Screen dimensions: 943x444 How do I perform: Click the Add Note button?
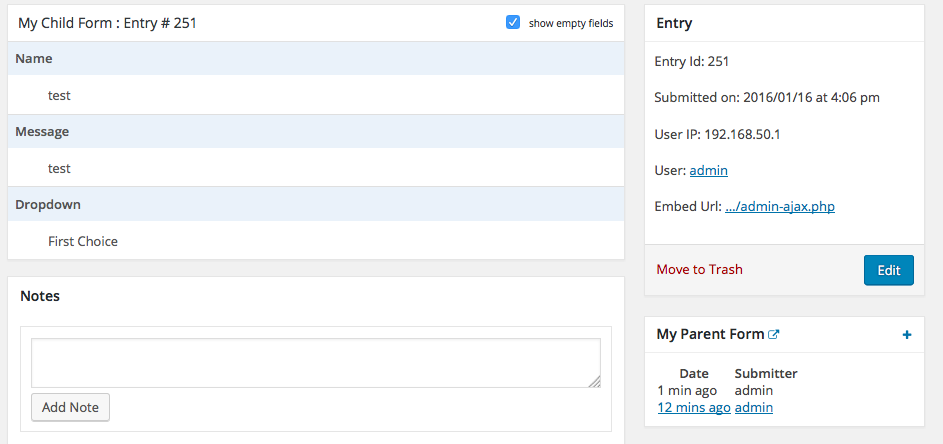pos(70,407)
